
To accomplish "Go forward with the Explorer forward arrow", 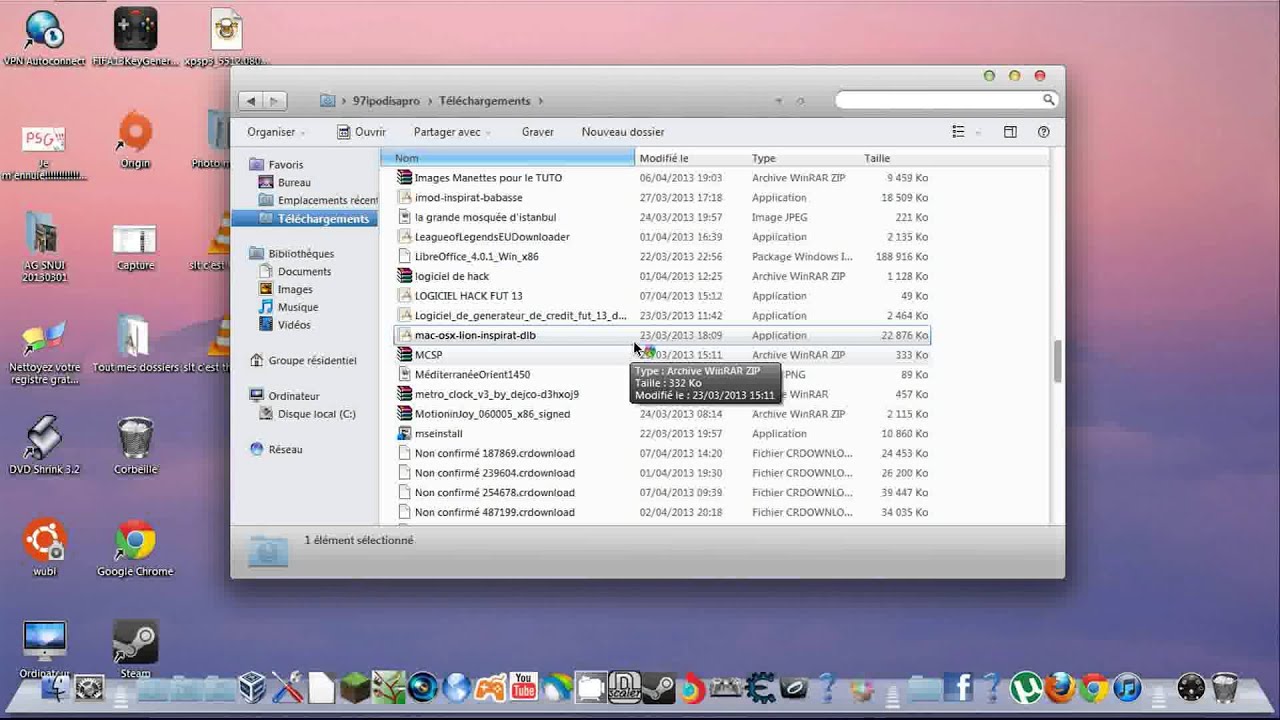I will click(x=273, y=100).
